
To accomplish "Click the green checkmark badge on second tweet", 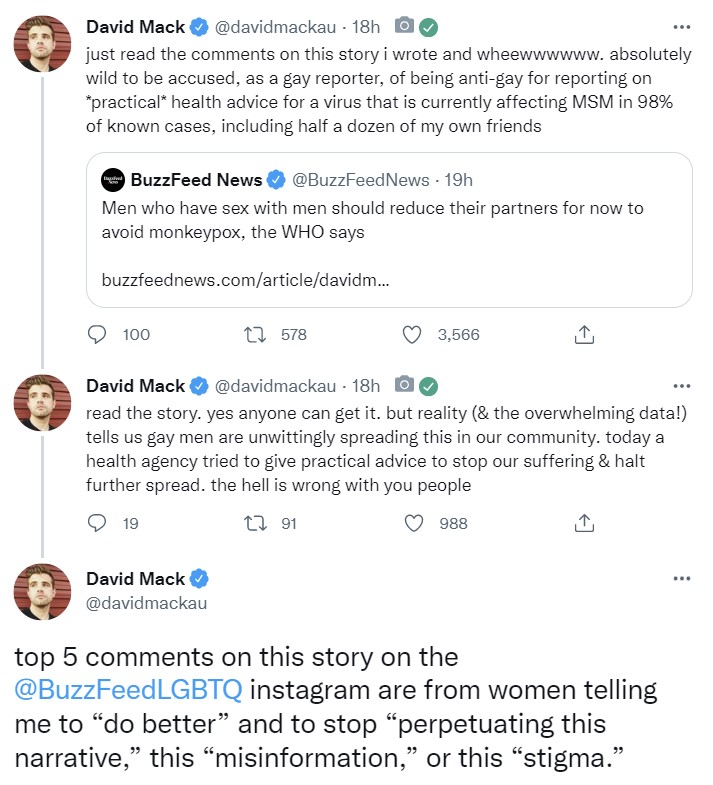I will 428,386.
